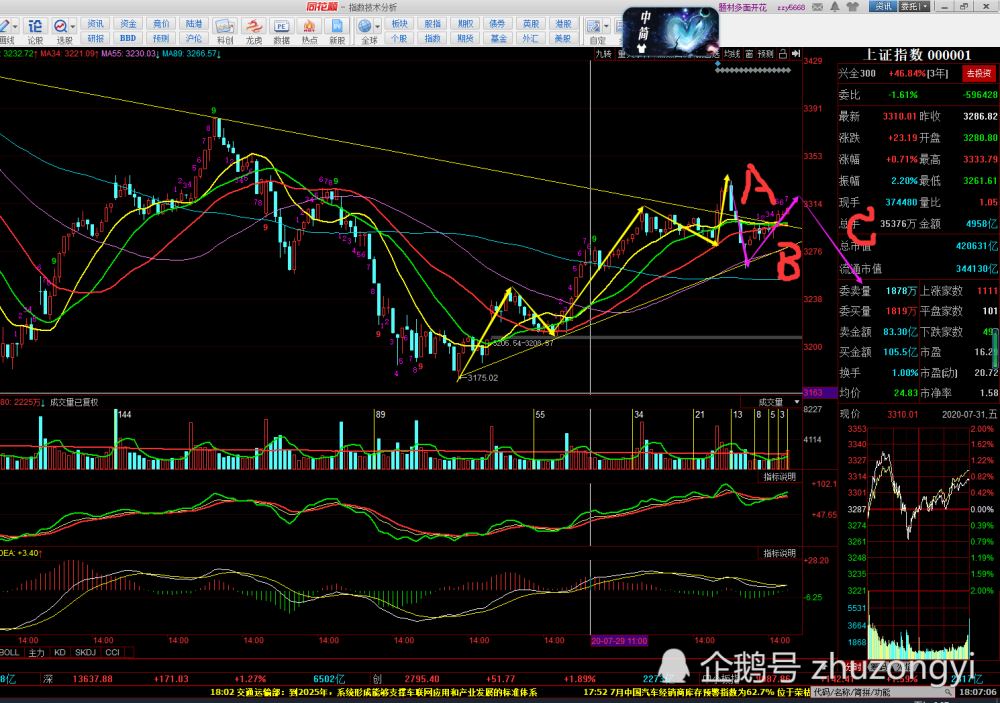
Task: Expand the 画线 drawing tool dropdown arrow
Action: [x=15, y=26]
